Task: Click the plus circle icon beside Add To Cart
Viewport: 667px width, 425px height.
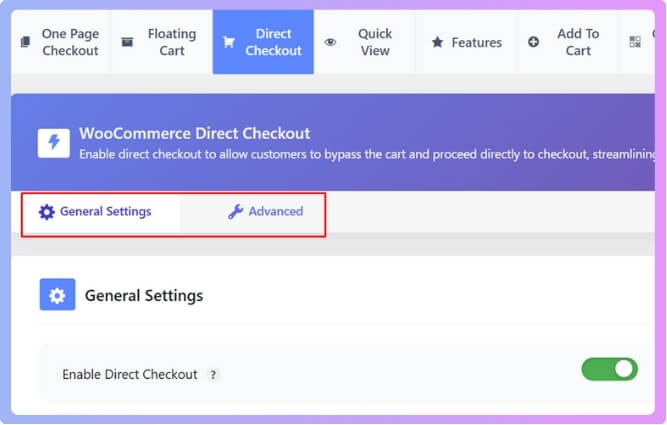Action: tap(533, 42)
